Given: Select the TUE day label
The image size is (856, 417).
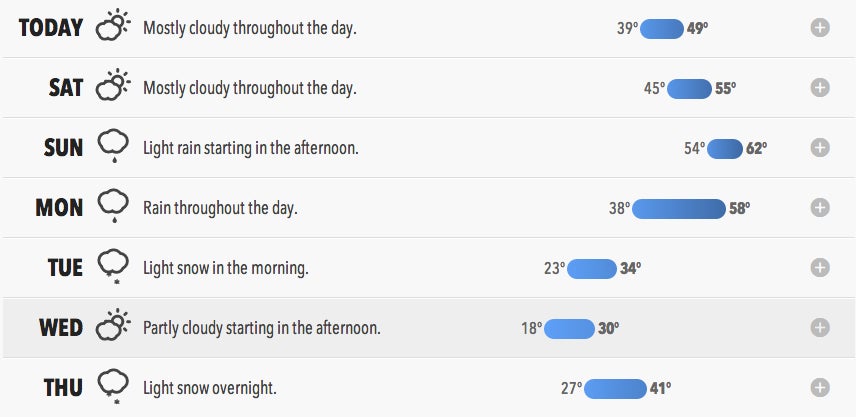Looking at the screenshot, I should tap(65, 268).
